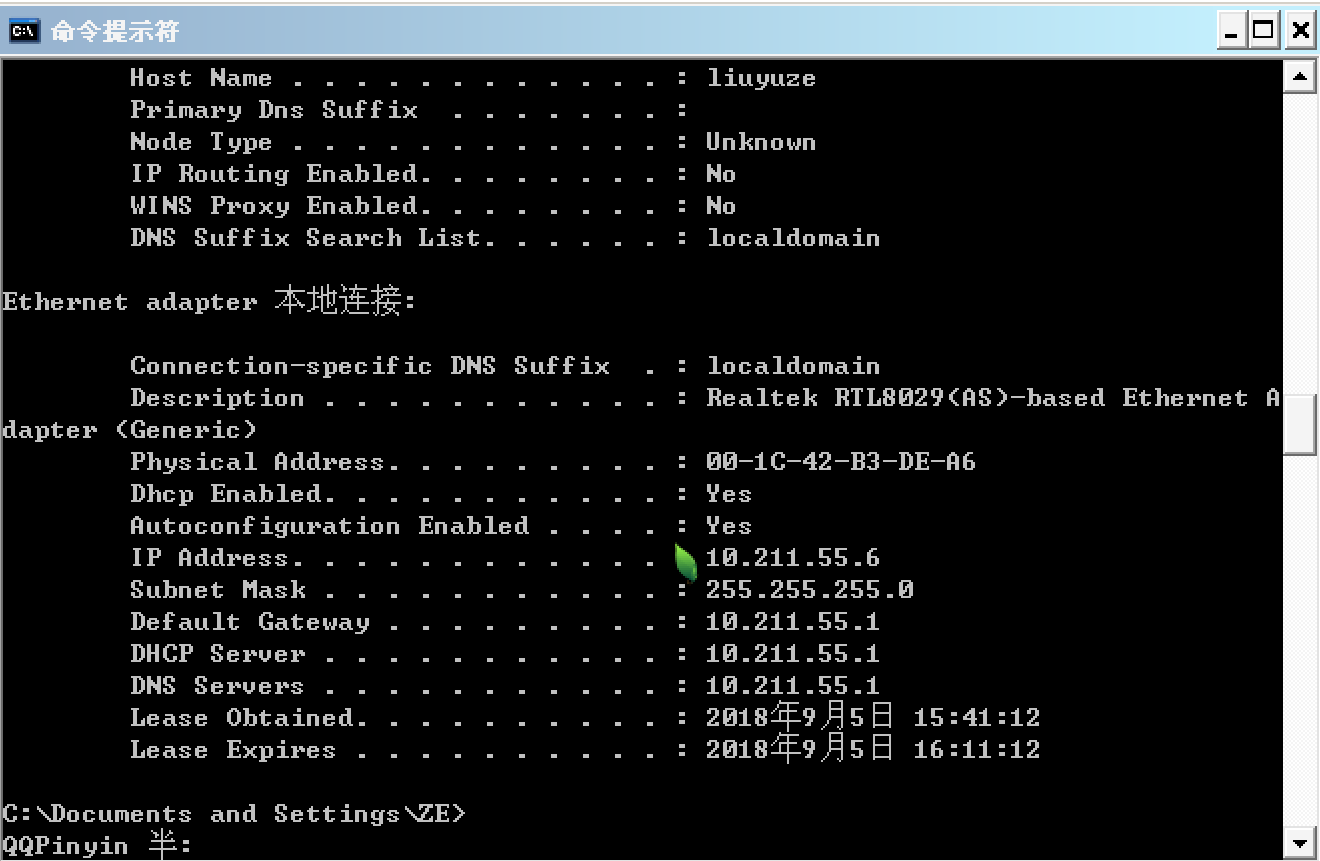Image resolution: width=1320 pixels, height=861 pixels.
Task: Click the QQPinyin 半: status line
Action: pos(96,846)
